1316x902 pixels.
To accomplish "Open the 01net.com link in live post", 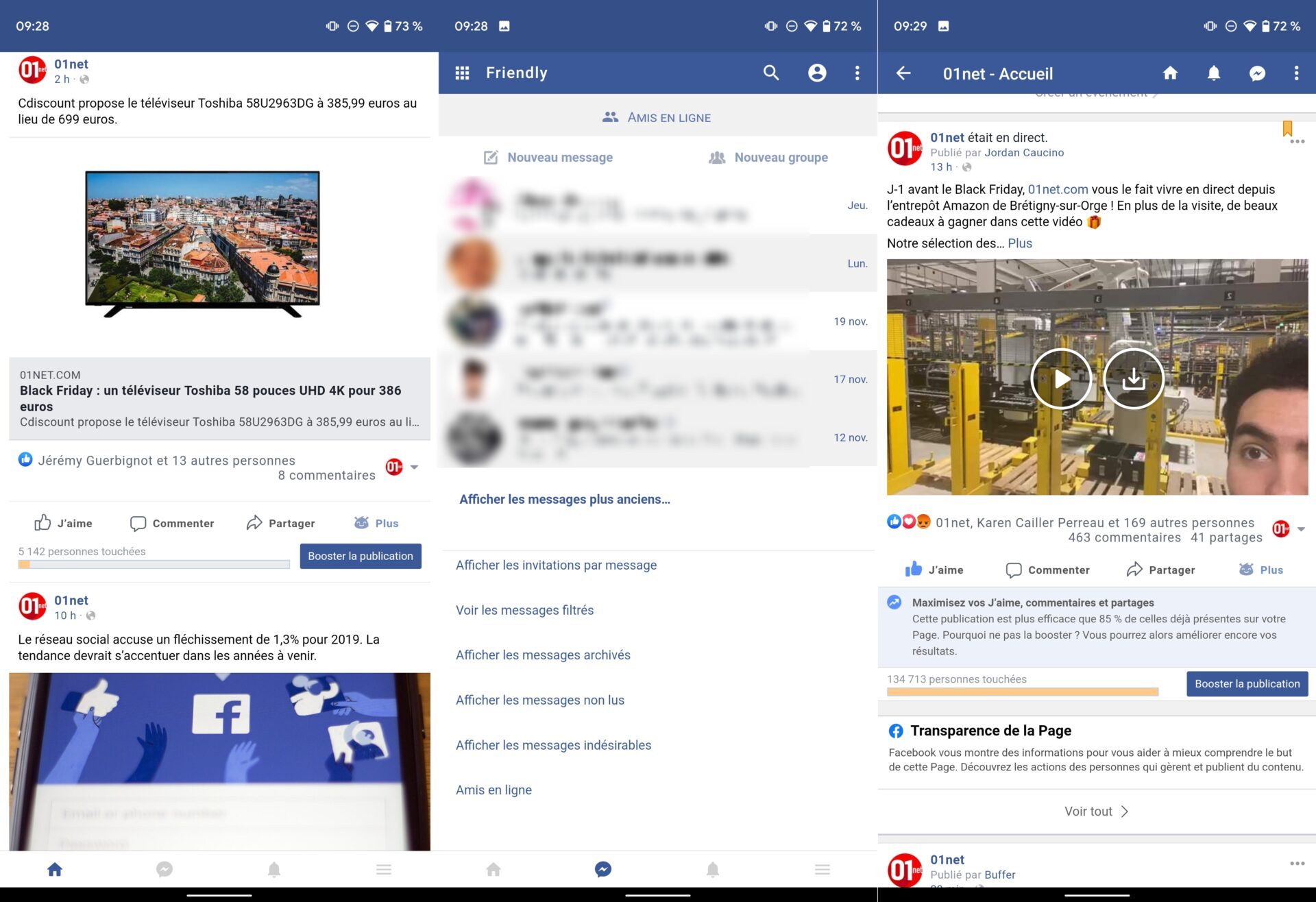I will click(x=1058, y=189).
